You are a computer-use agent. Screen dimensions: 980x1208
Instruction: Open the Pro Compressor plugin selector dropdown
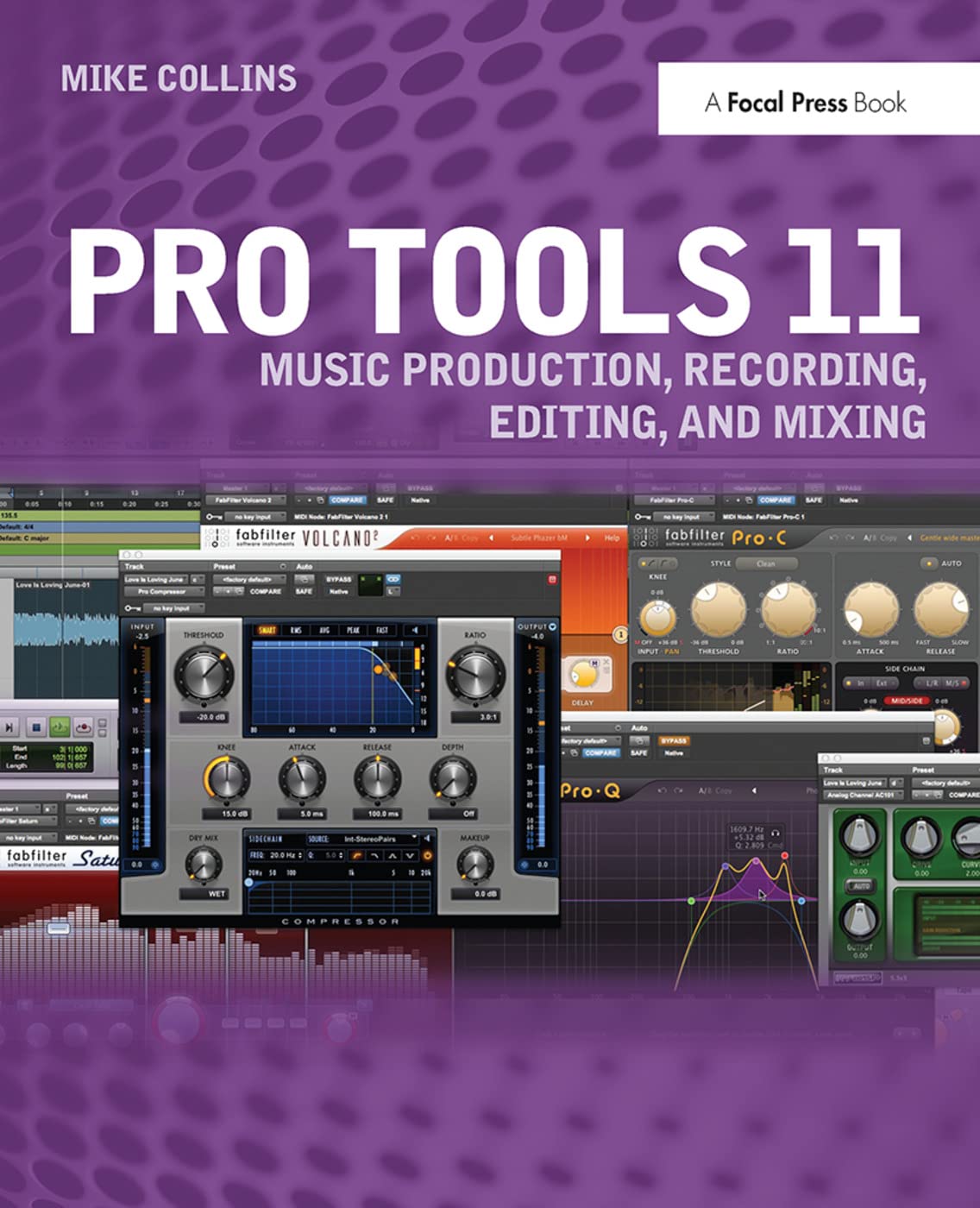[x=164, y=592]
